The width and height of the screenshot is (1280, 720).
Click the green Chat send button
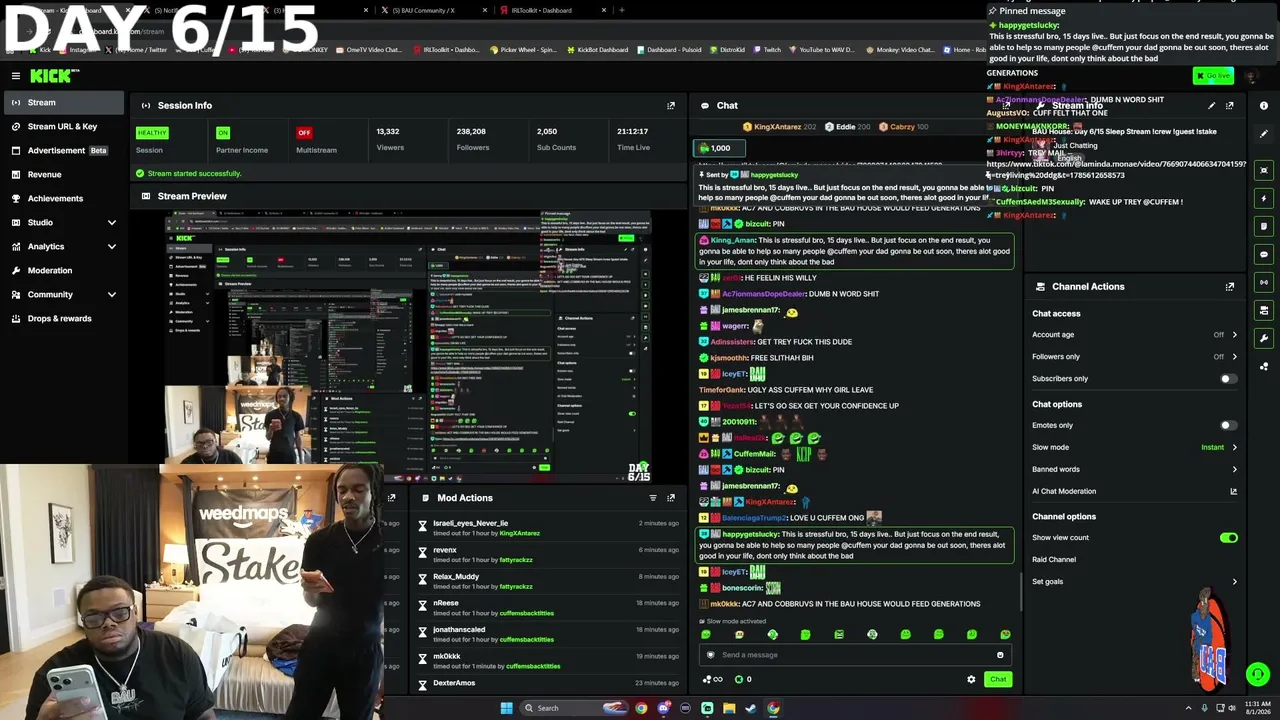(998, 679)
